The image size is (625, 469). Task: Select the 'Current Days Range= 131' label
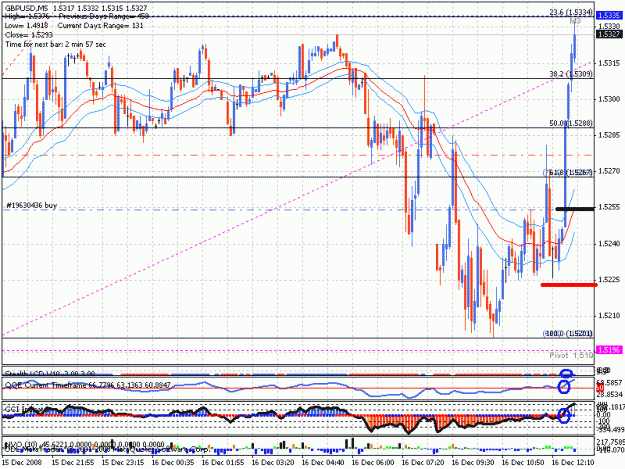coord(100,26)
